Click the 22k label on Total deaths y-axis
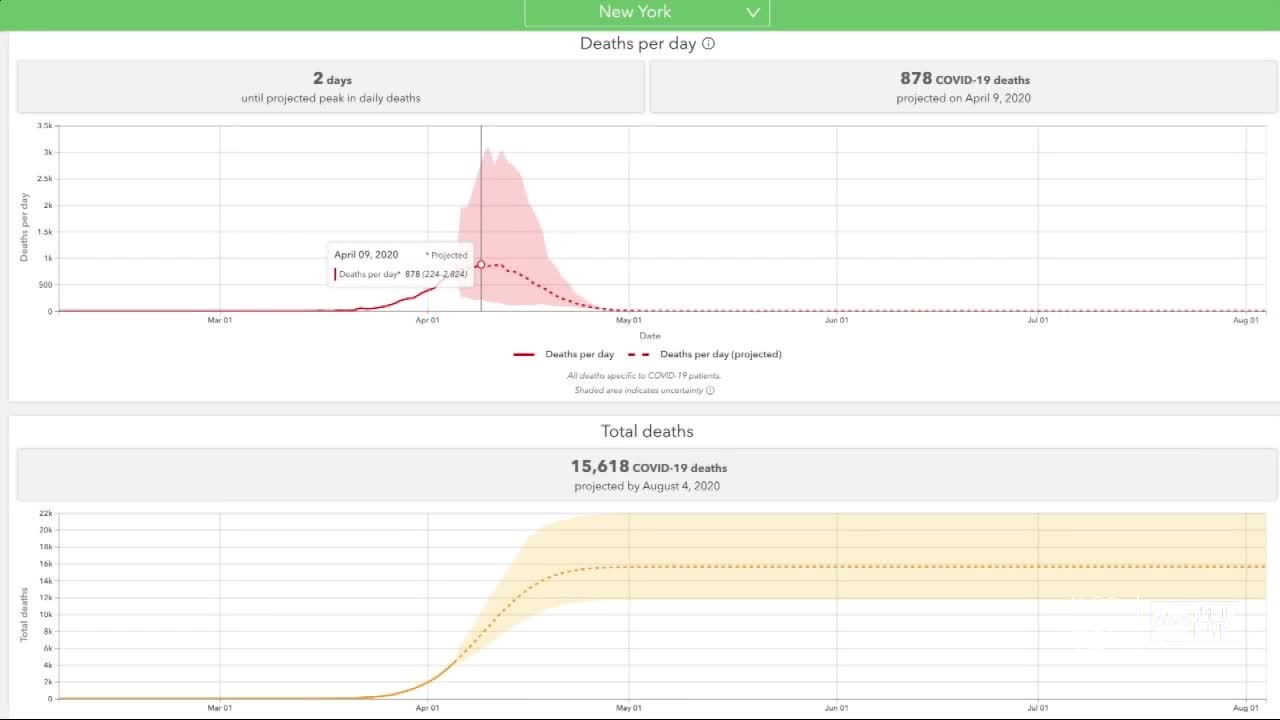The image size is (1280, 720). 46,514
